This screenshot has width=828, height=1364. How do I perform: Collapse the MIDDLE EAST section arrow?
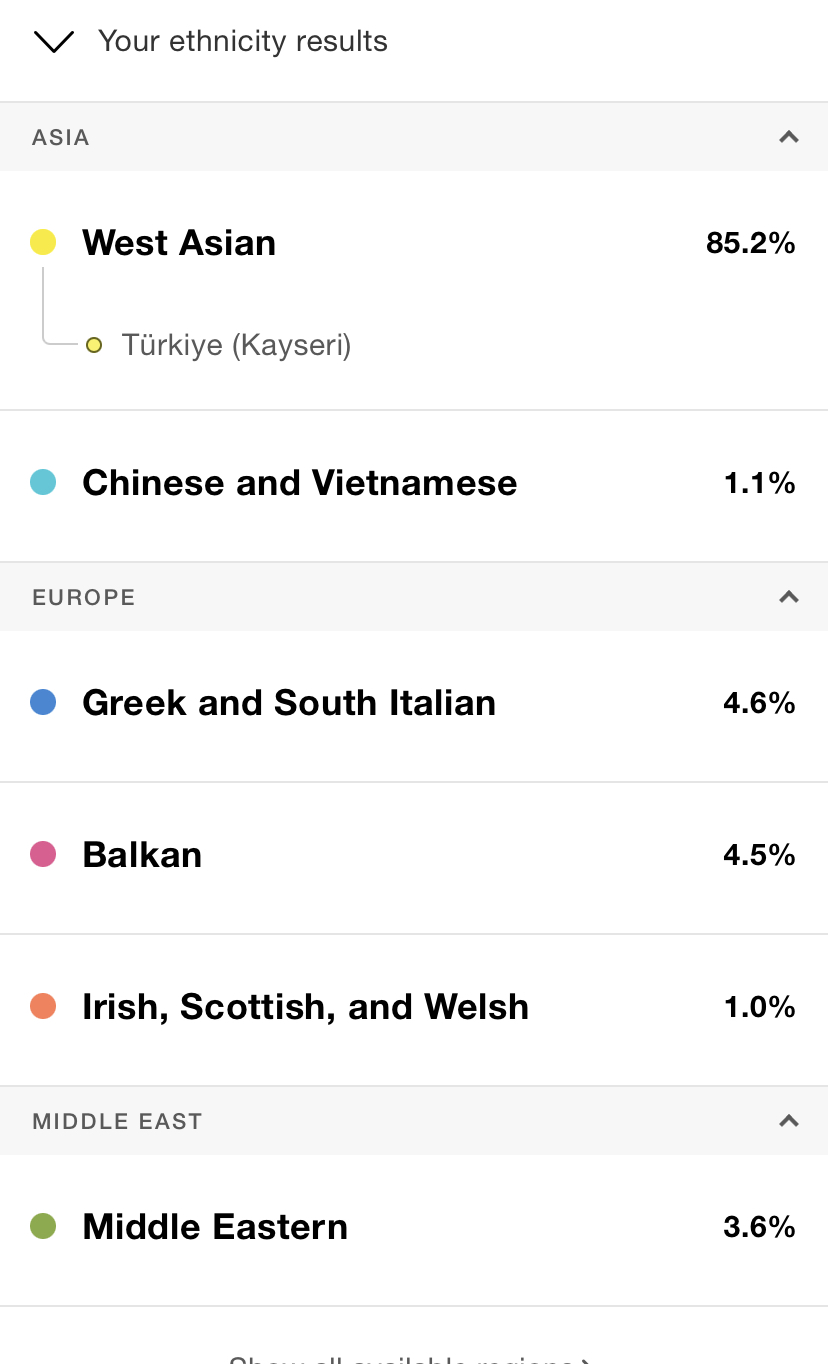tap(789, 1121)
